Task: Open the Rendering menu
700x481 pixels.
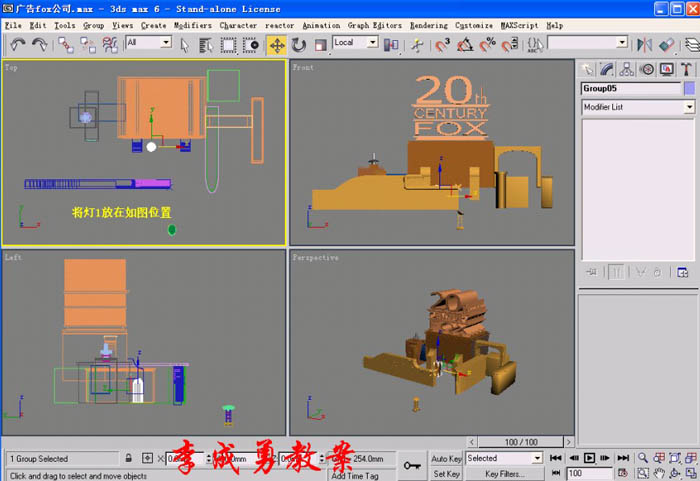Action: [x=429, y=25]
